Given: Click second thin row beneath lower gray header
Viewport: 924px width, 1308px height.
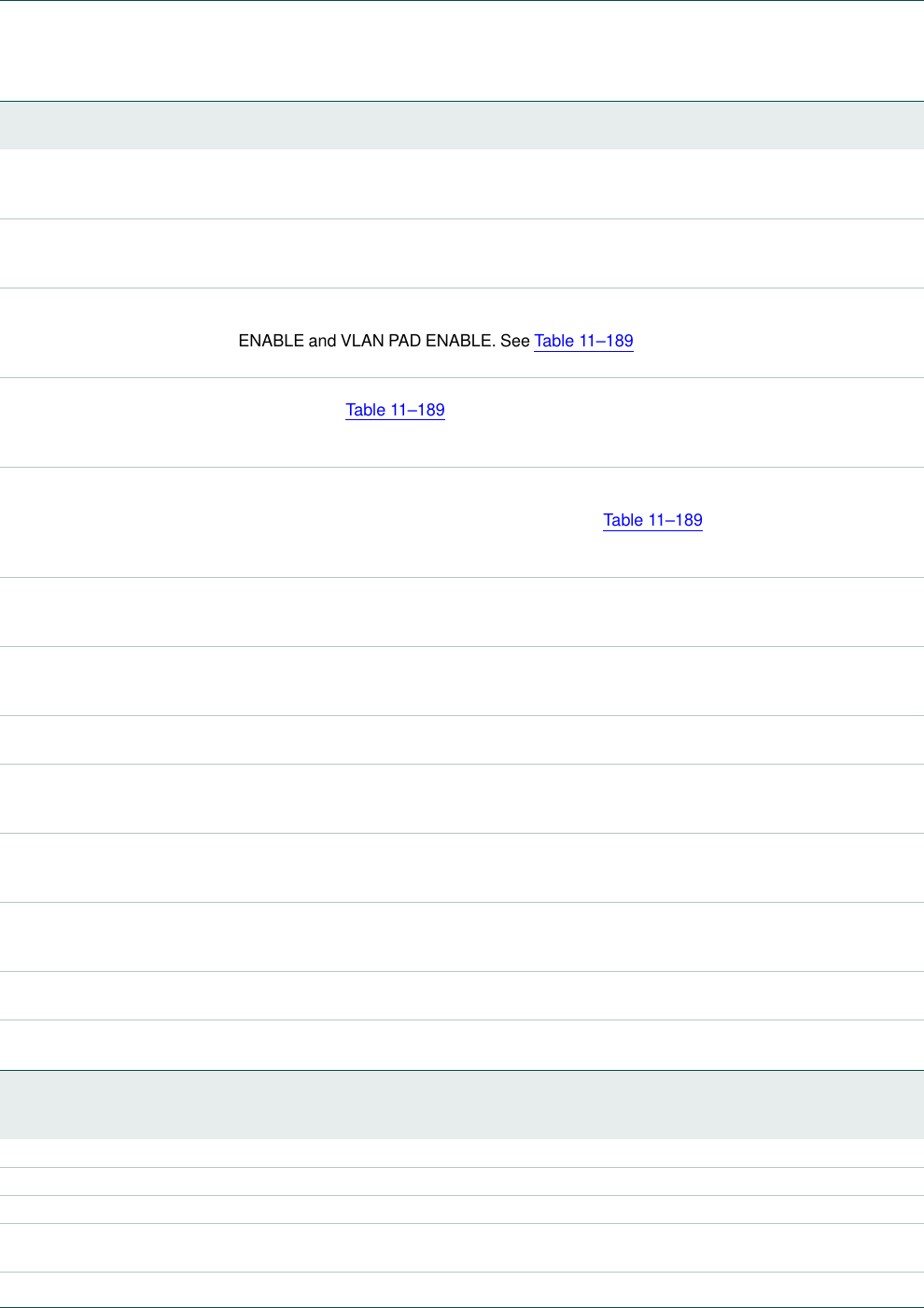Looking at the screenshot, I should [x=462, y=1181].
